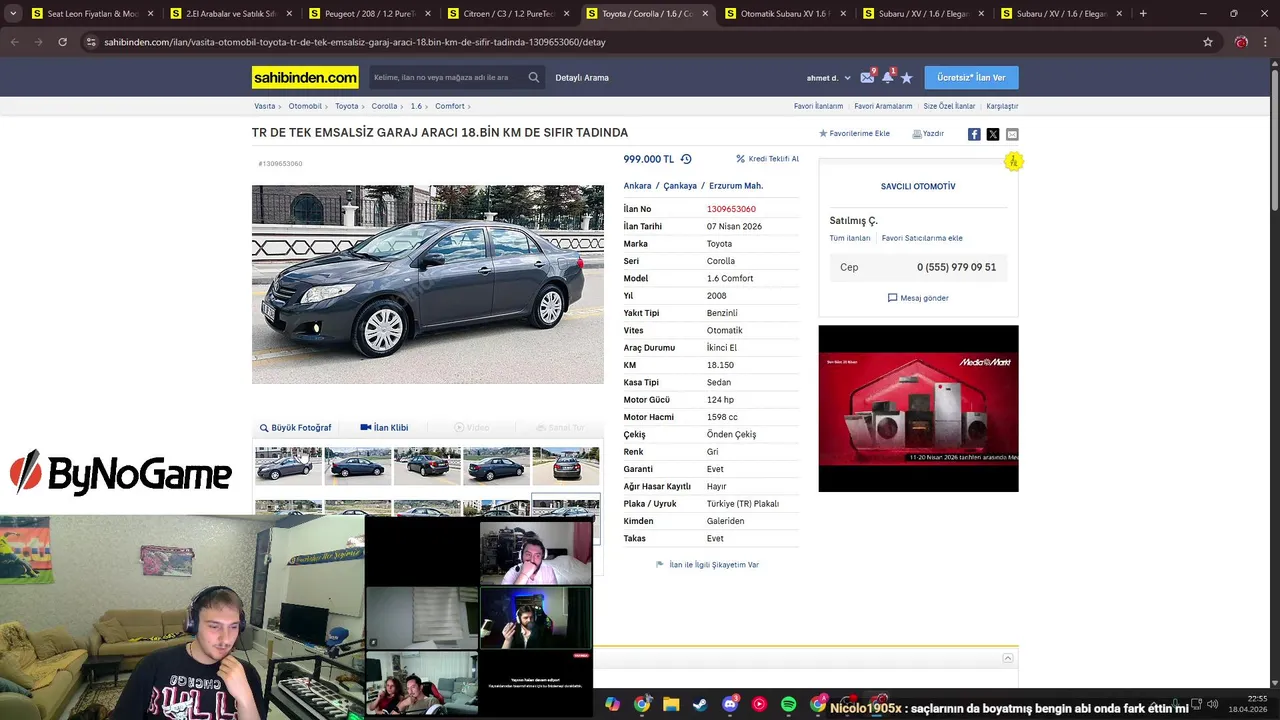
Task: Click Favori Satıcılarıma ekle link
Action: [x=922, y=238]
